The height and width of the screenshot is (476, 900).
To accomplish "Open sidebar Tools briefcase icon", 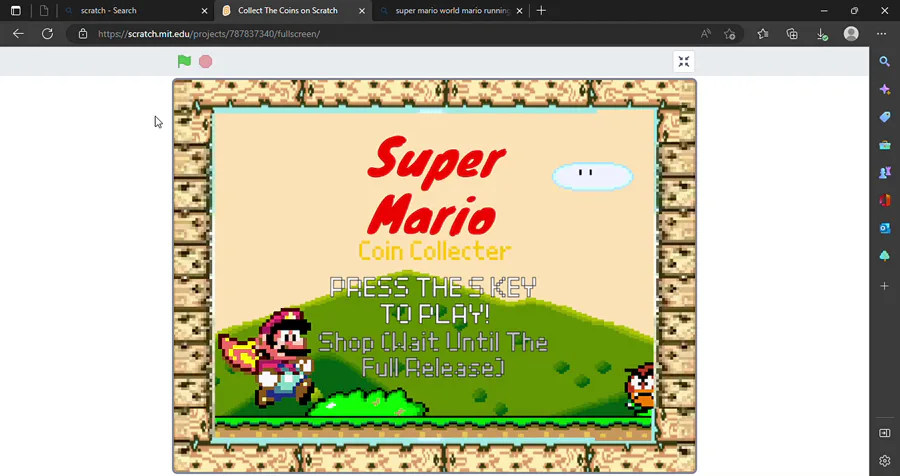I will click(885, 145).
